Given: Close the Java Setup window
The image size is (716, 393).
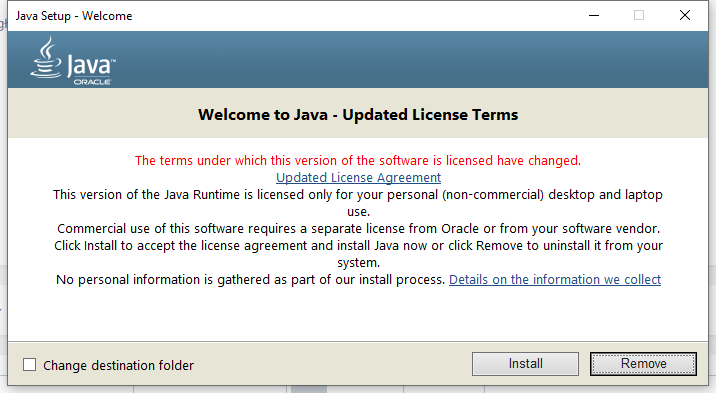Looking at the screenshot, I should pos(684,16).
